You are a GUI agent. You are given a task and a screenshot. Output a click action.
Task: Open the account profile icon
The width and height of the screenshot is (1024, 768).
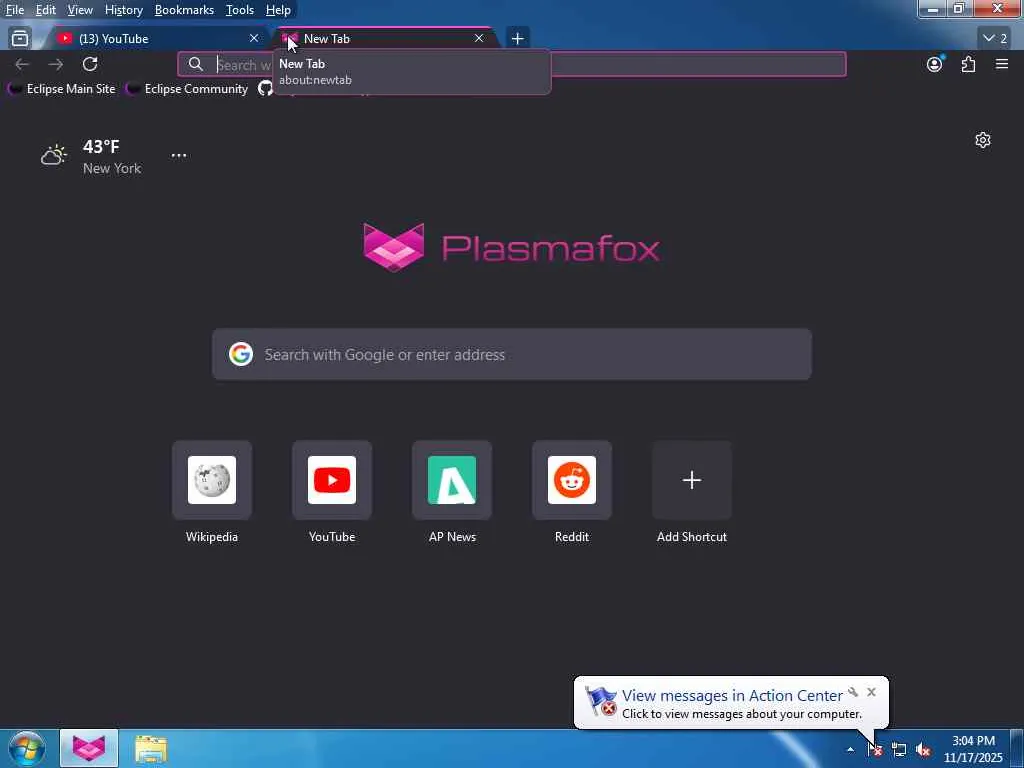coord(935,64)
